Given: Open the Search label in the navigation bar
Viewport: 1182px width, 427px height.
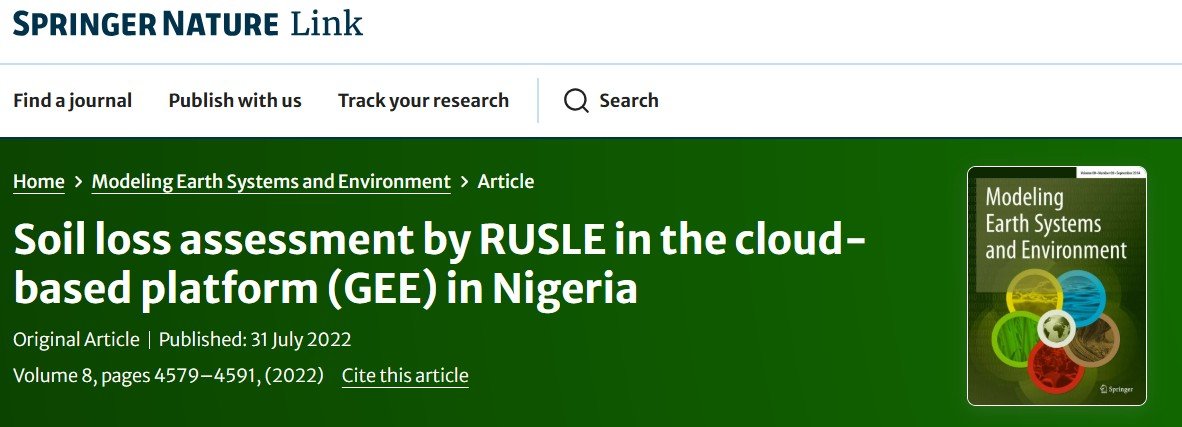Looking at the screenshot, I should coord(629,100).
